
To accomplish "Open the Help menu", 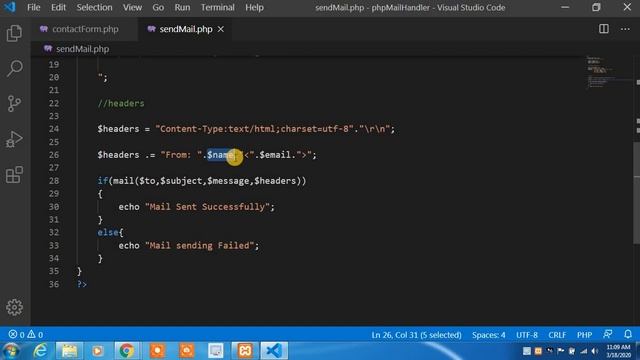I will [254, 7].
